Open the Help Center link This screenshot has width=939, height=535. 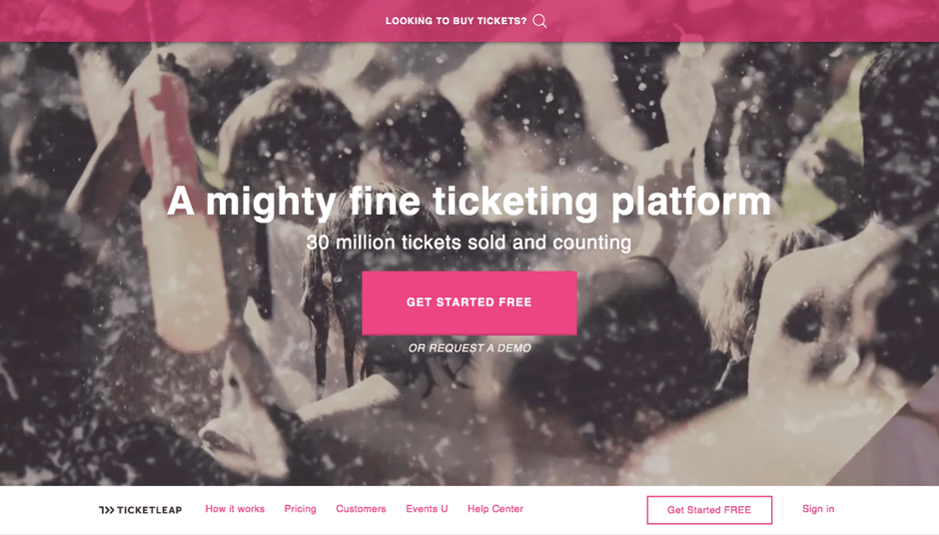pyautogui.click(x=495, y=509)
